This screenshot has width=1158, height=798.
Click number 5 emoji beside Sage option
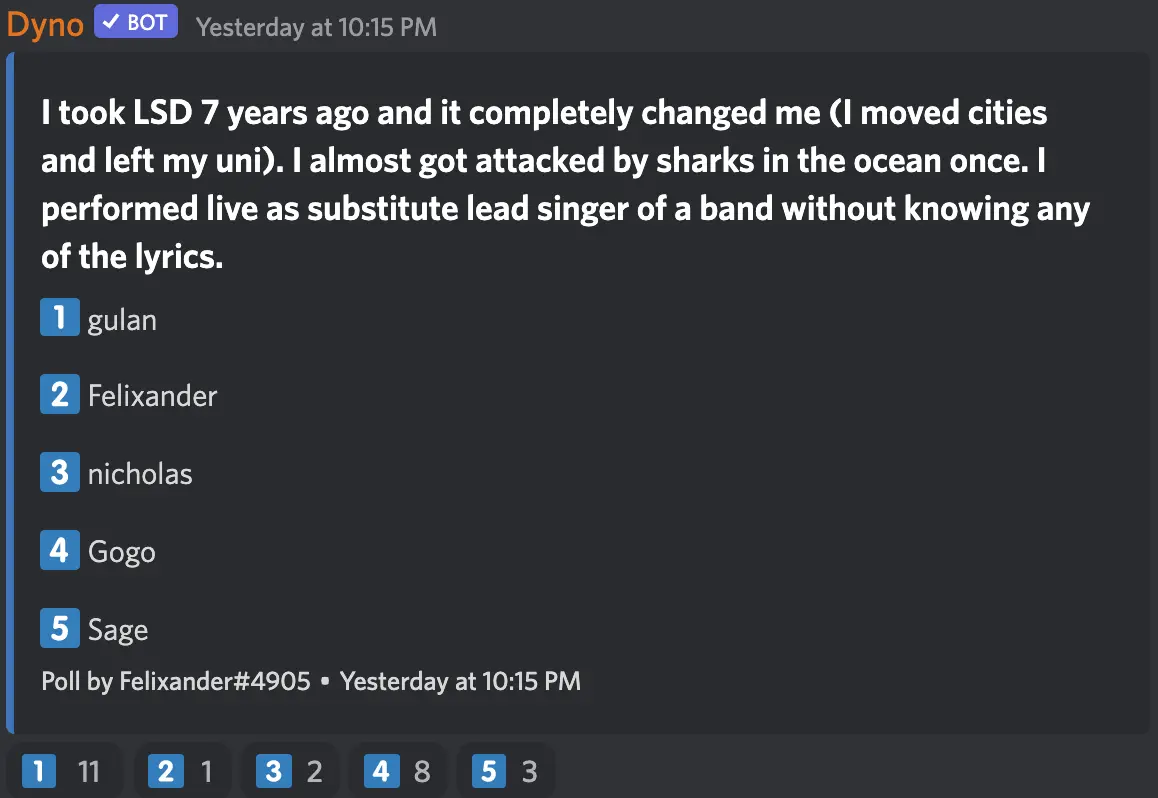point(59,628)
